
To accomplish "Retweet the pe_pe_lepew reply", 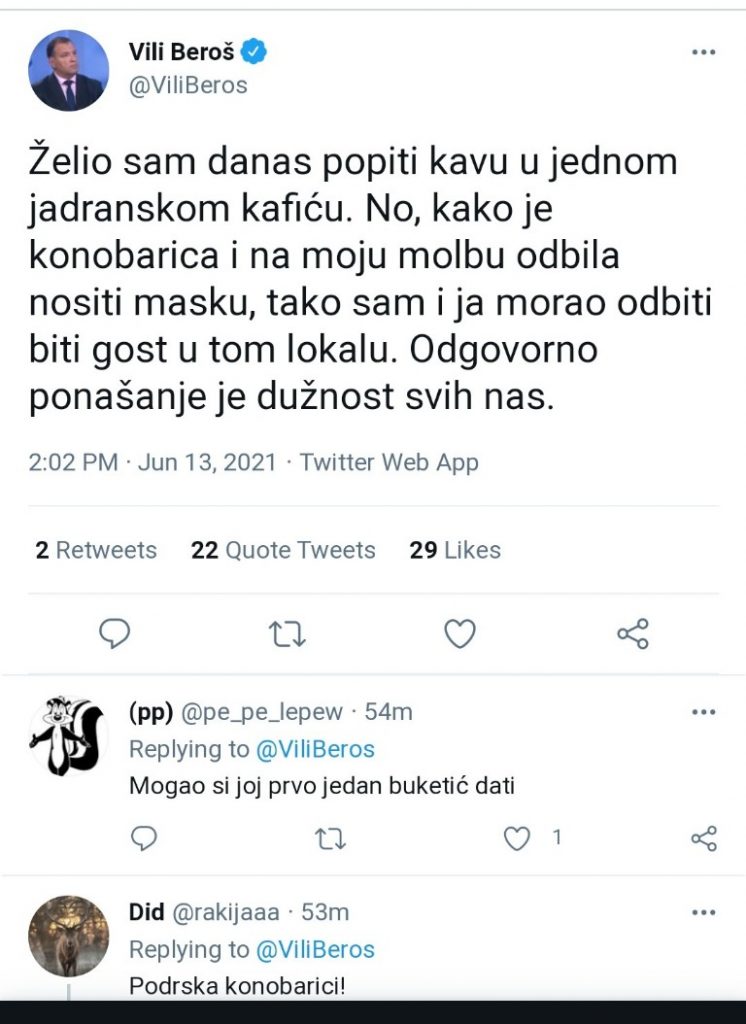I will [330, 838].
